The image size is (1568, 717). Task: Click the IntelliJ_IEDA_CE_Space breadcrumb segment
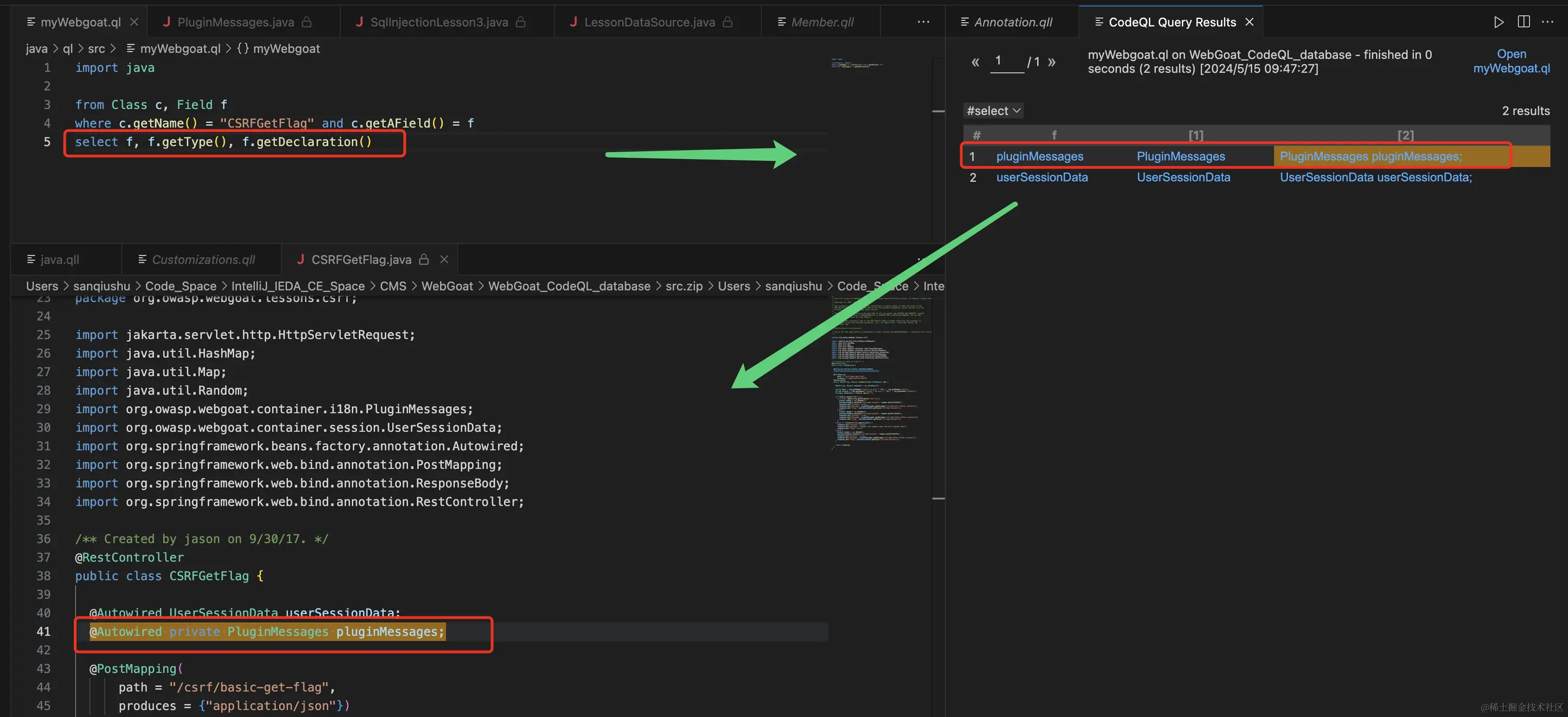298,286
